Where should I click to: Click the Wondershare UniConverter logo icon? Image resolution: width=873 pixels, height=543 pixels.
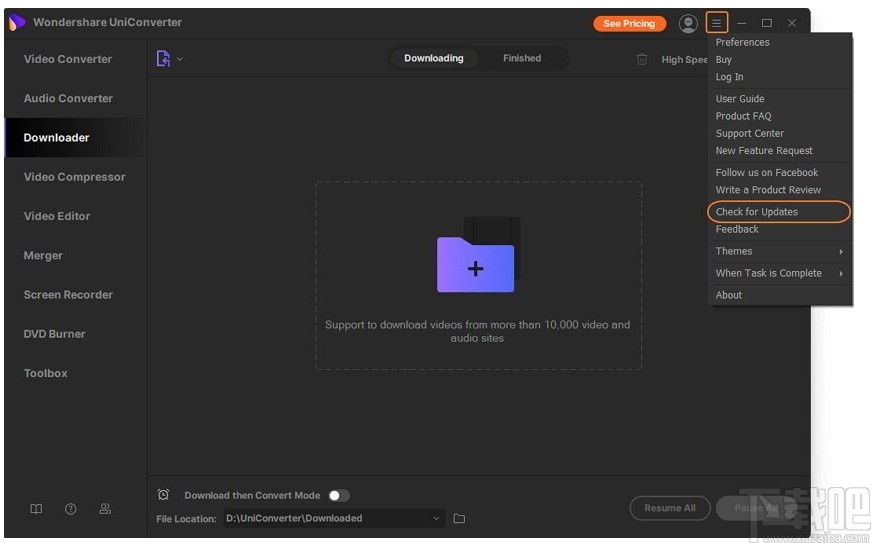click(17, 22)
